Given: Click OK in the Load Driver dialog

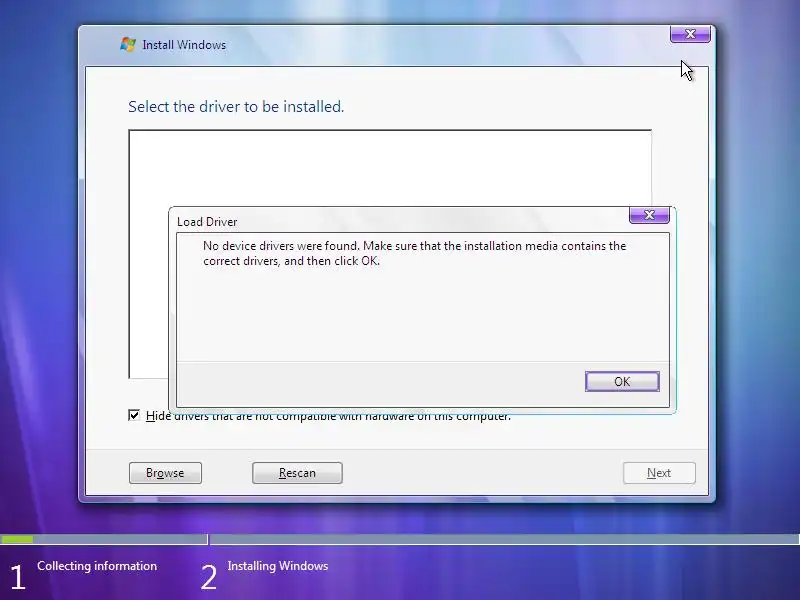Looking at the screenshot, I should click(x=622, y=382).
